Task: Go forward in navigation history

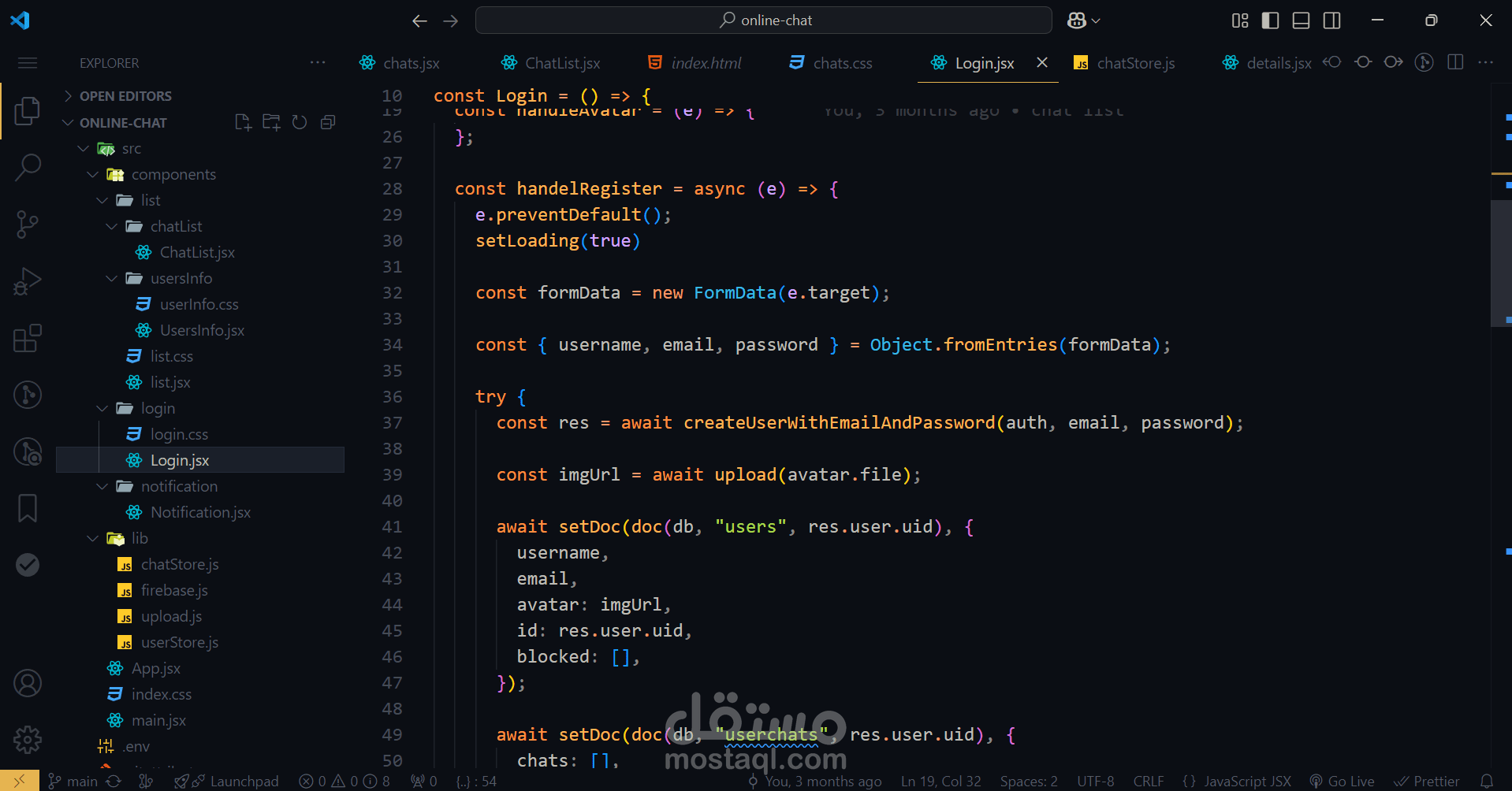Action: point(451,21)
